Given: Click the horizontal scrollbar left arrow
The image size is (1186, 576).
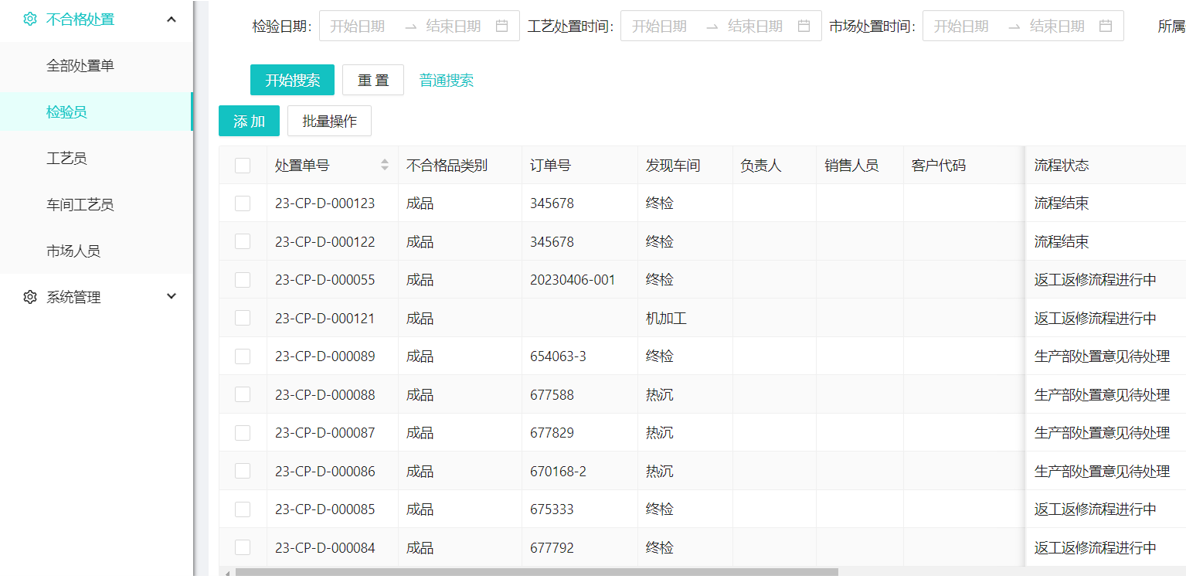Looking at the screenshot, I should (227, 573).
